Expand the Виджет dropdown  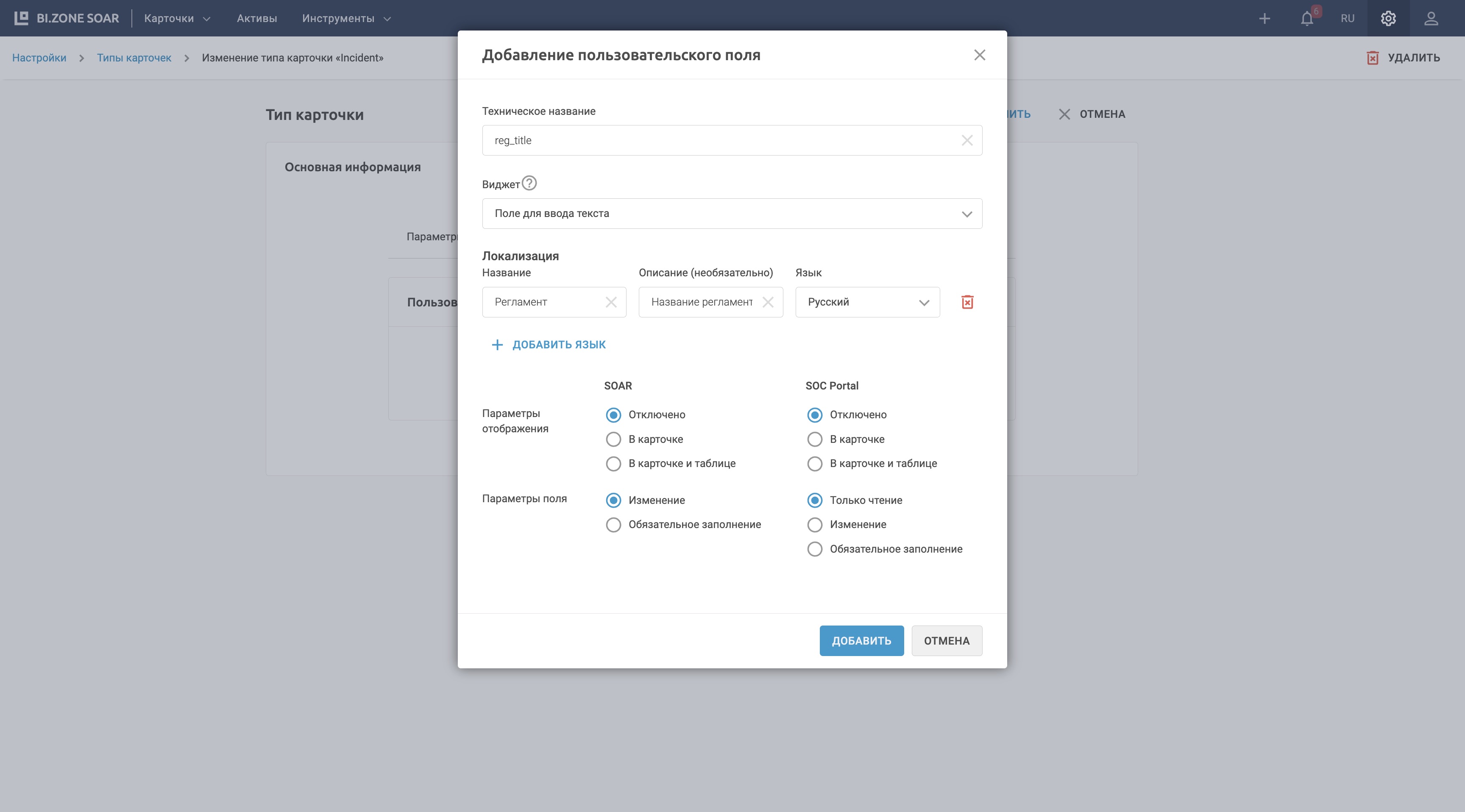(732, 214)
